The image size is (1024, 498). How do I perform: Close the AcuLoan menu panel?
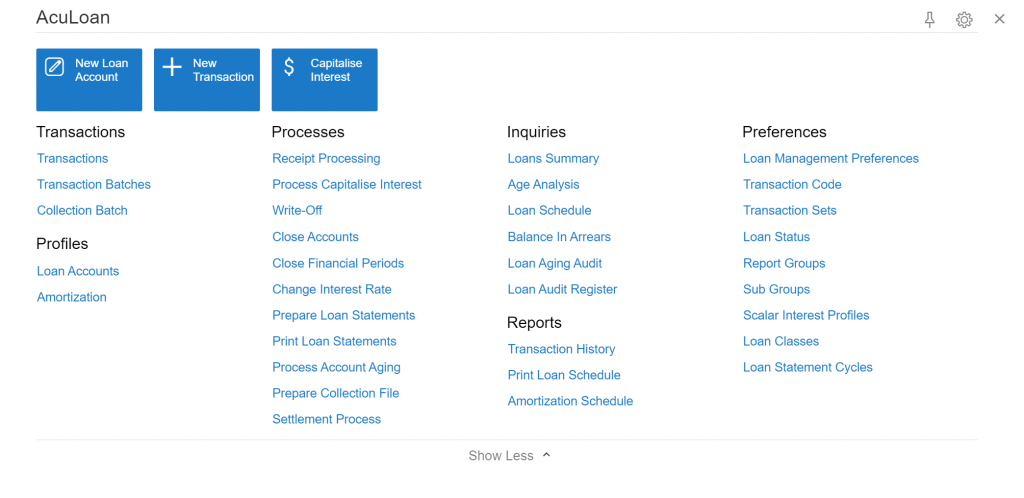[x=999, y=19]
